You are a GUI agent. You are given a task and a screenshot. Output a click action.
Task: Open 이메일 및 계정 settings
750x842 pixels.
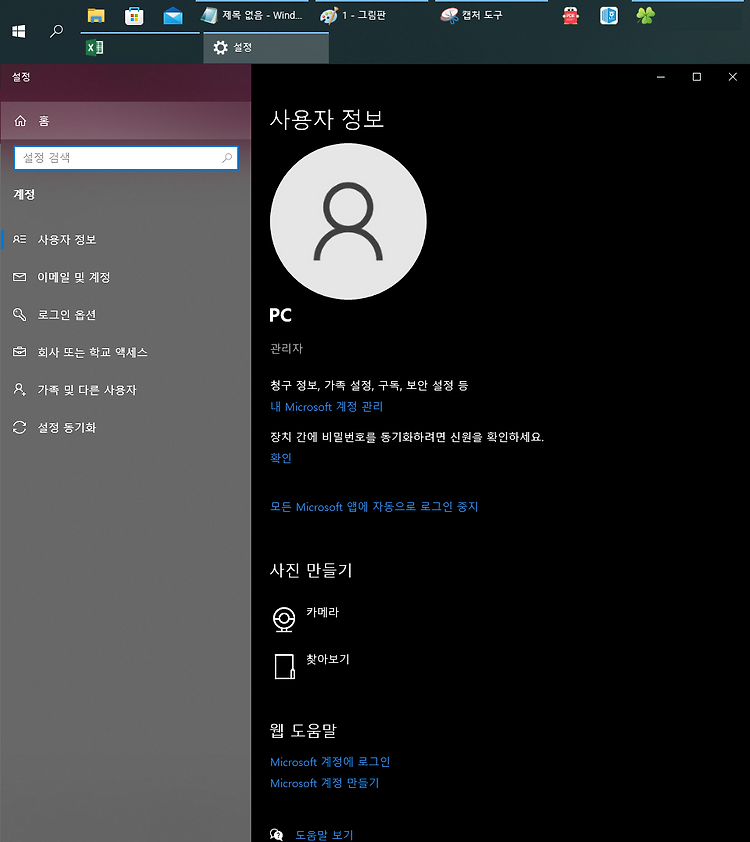tap(126, 277)
